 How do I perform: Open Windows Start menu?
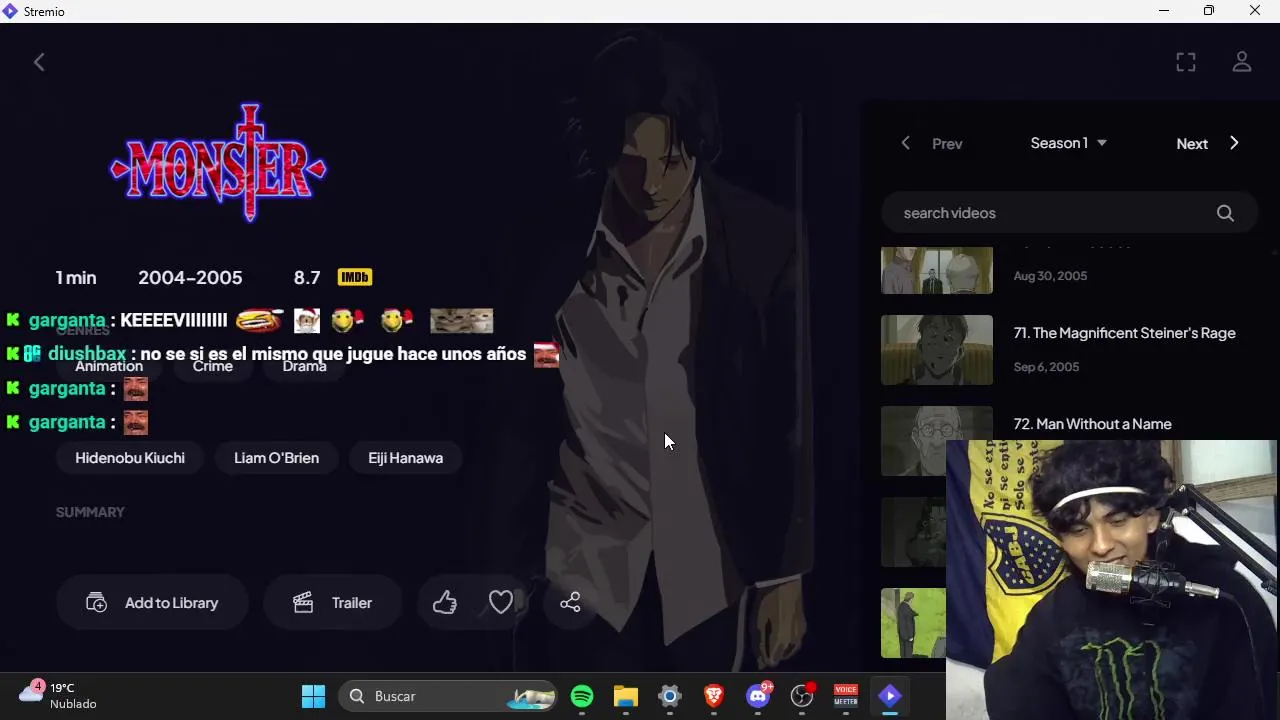(313, 696)
